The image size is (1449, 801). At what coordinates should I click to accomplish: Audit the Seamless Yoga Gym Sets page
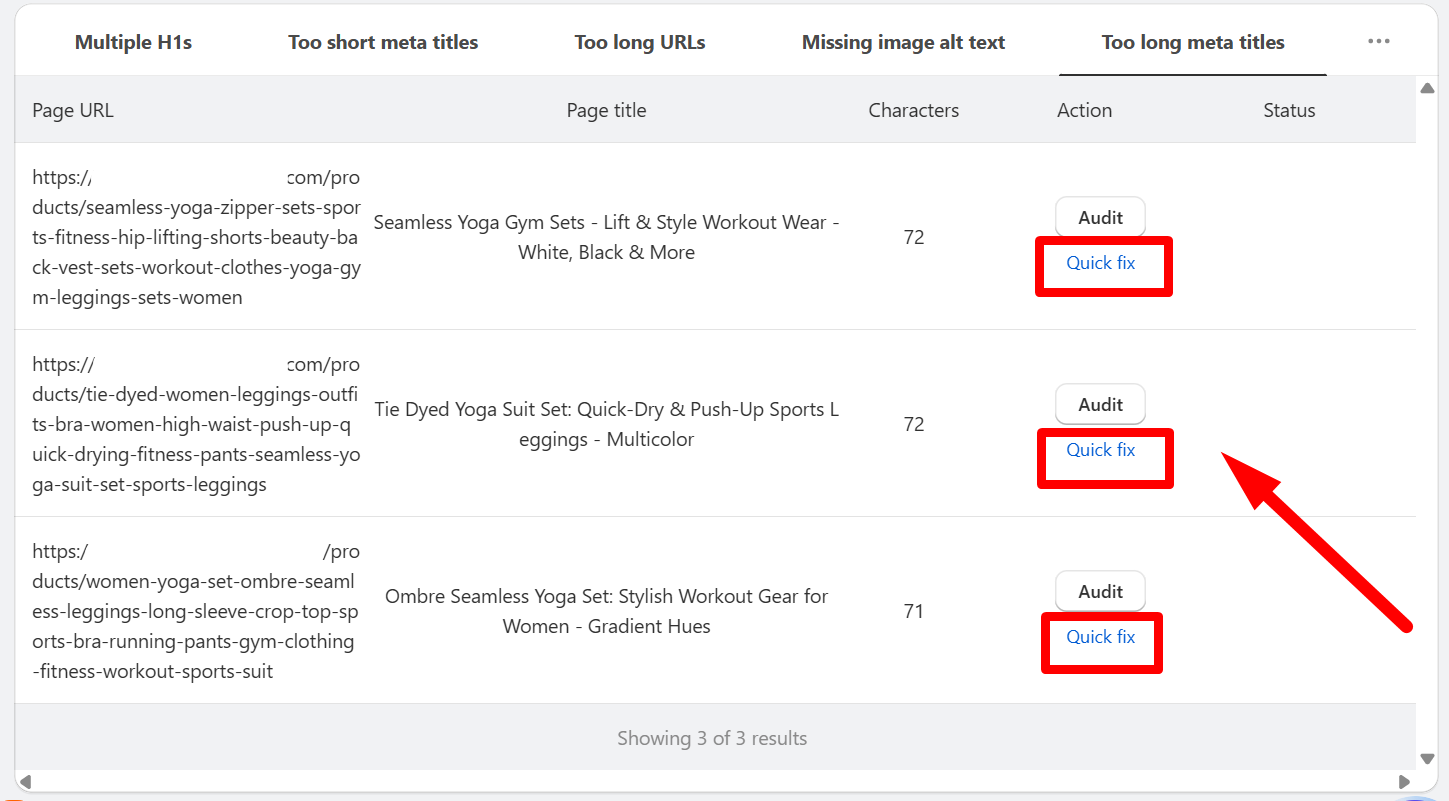click(1100, 217)
